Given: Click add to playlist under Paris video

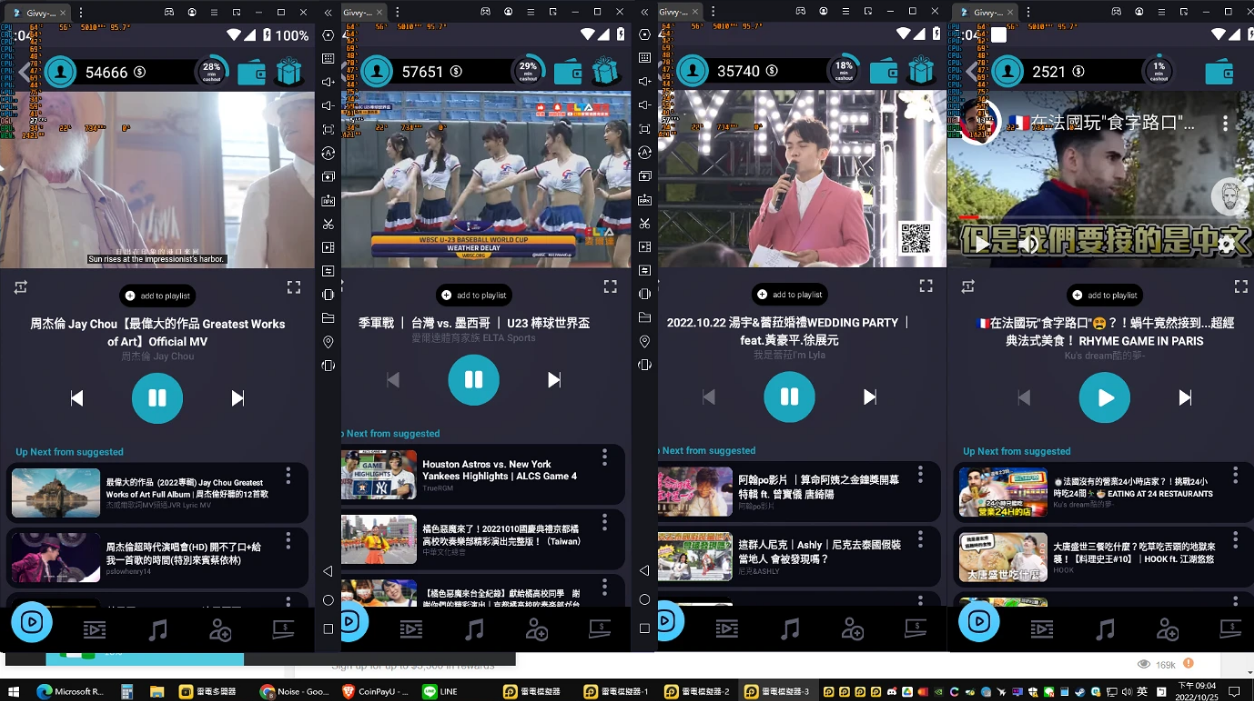Looking at the screenshot, I should [1105, 295].
